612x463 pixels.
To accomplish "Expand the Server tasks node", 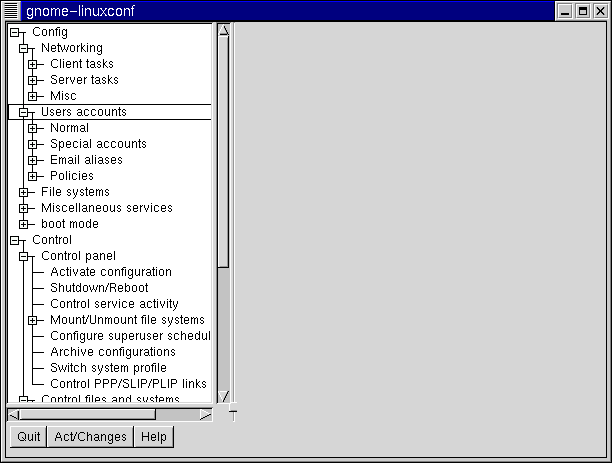I will click(33, 80).
